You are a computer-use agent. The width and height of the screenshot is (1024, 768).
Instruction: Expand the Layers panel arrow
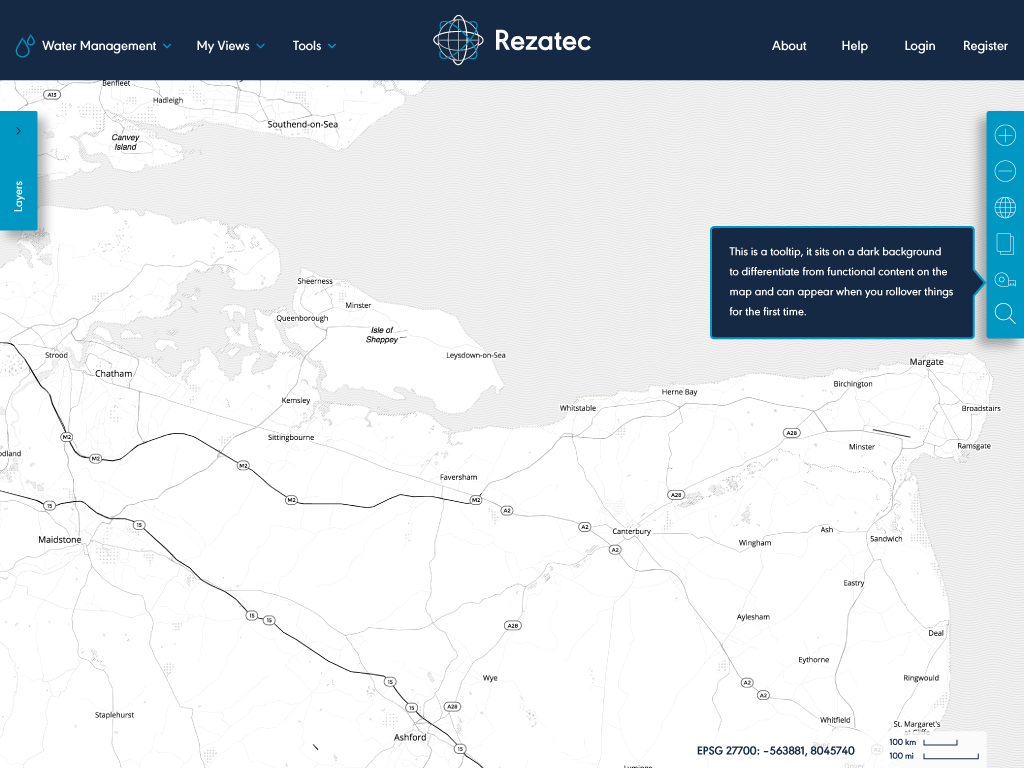pyautogui.click(x=18, y=131)
